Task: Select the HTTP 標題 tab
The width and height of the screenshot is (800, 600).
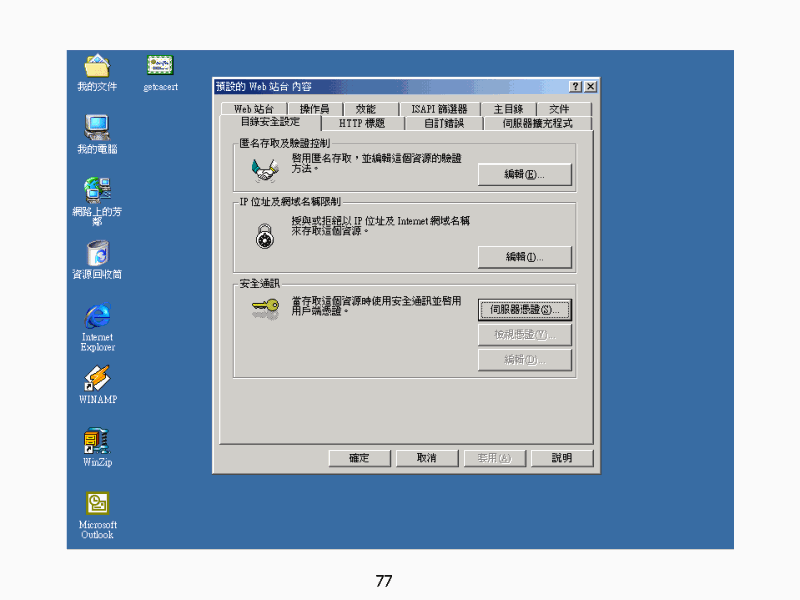Action: tap(362, 124)
